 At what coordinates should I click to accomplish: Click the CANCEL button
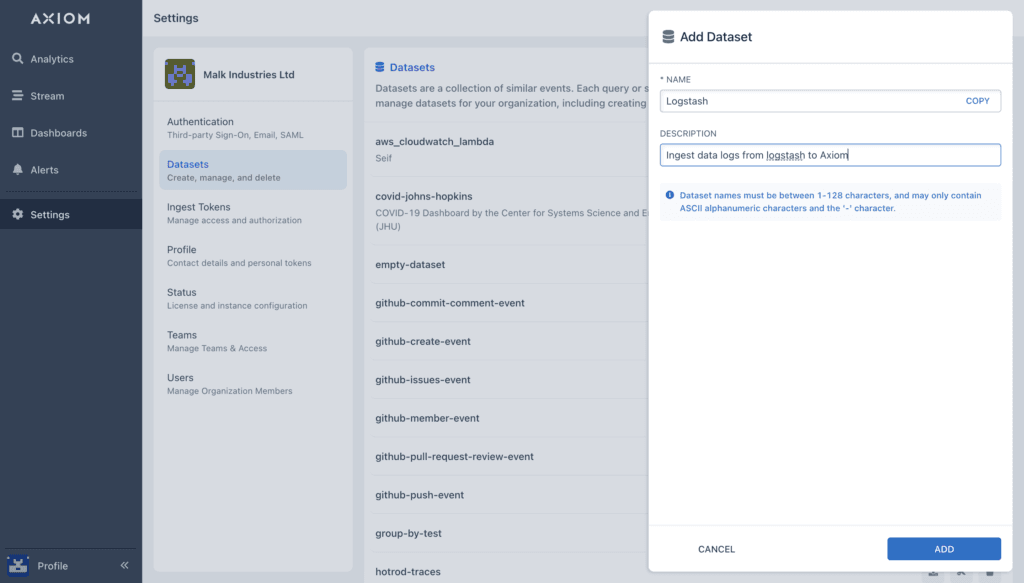[716, 549]
